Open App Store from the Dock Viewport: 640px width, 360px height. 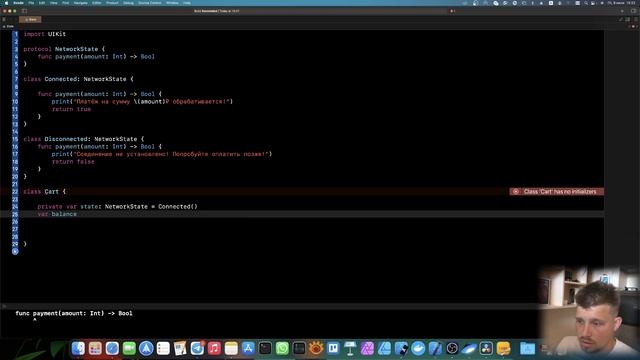pyautogui.click(x=248, y=348)
